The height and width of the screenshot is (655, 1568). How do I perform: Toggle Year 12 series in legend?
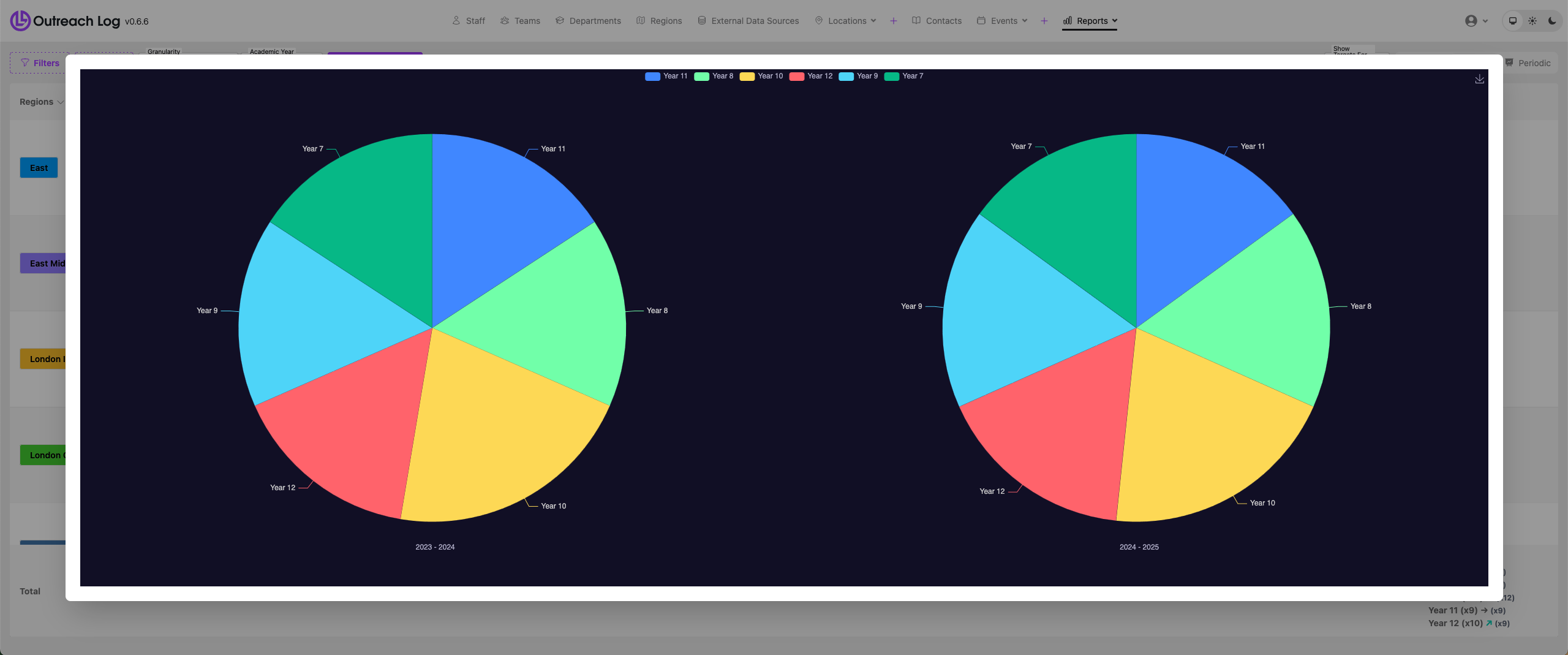pos(812,76)
